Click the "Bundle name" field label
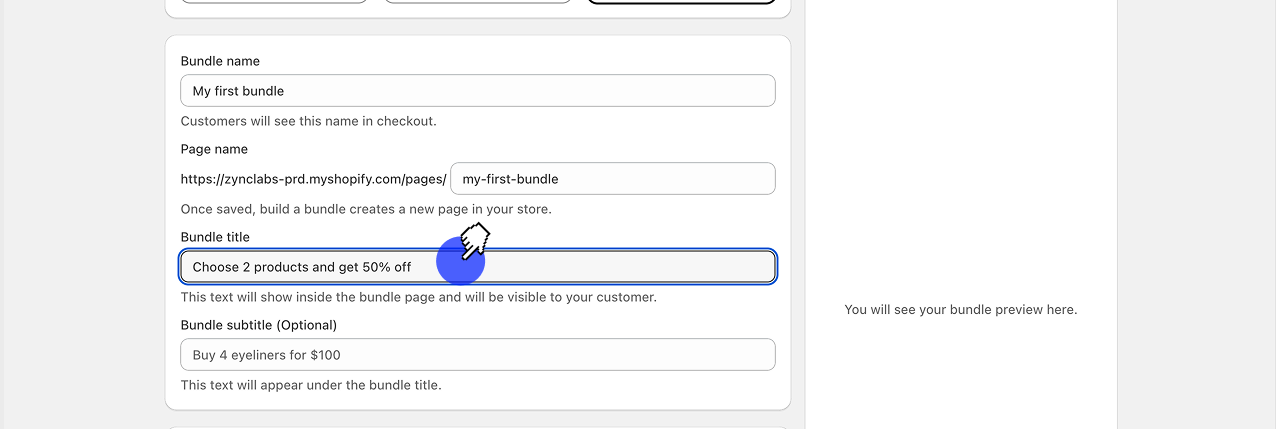 220,61
